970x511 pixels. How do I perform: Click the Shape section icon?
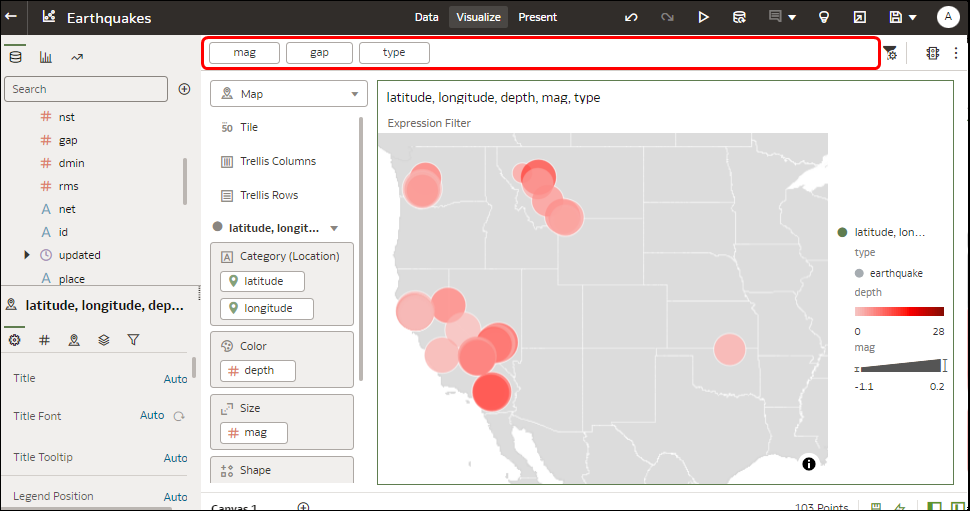click(227, 471)
